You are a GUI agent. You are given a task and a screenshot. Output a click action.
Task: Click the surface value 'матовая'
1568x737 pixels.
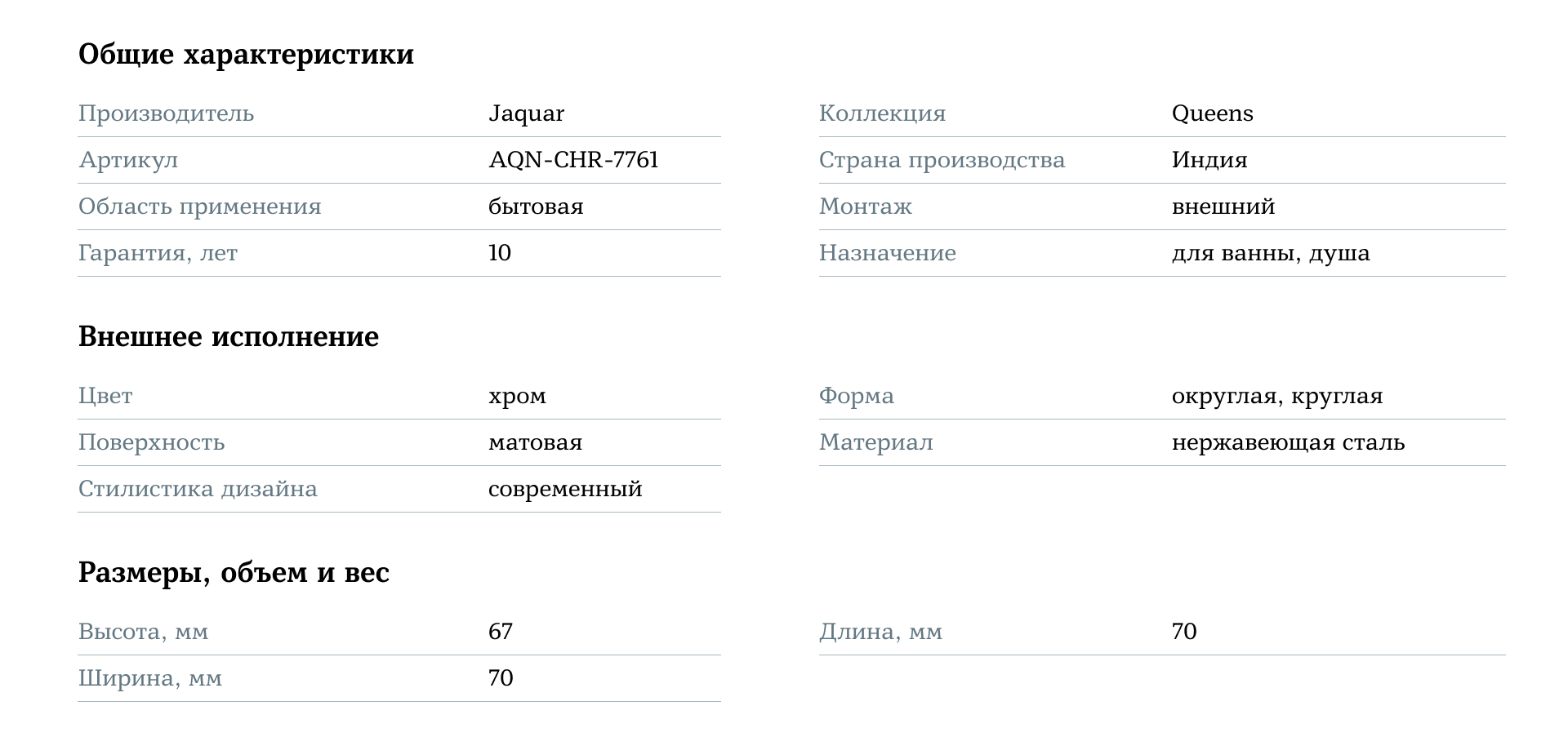click(x=535, y=443)
